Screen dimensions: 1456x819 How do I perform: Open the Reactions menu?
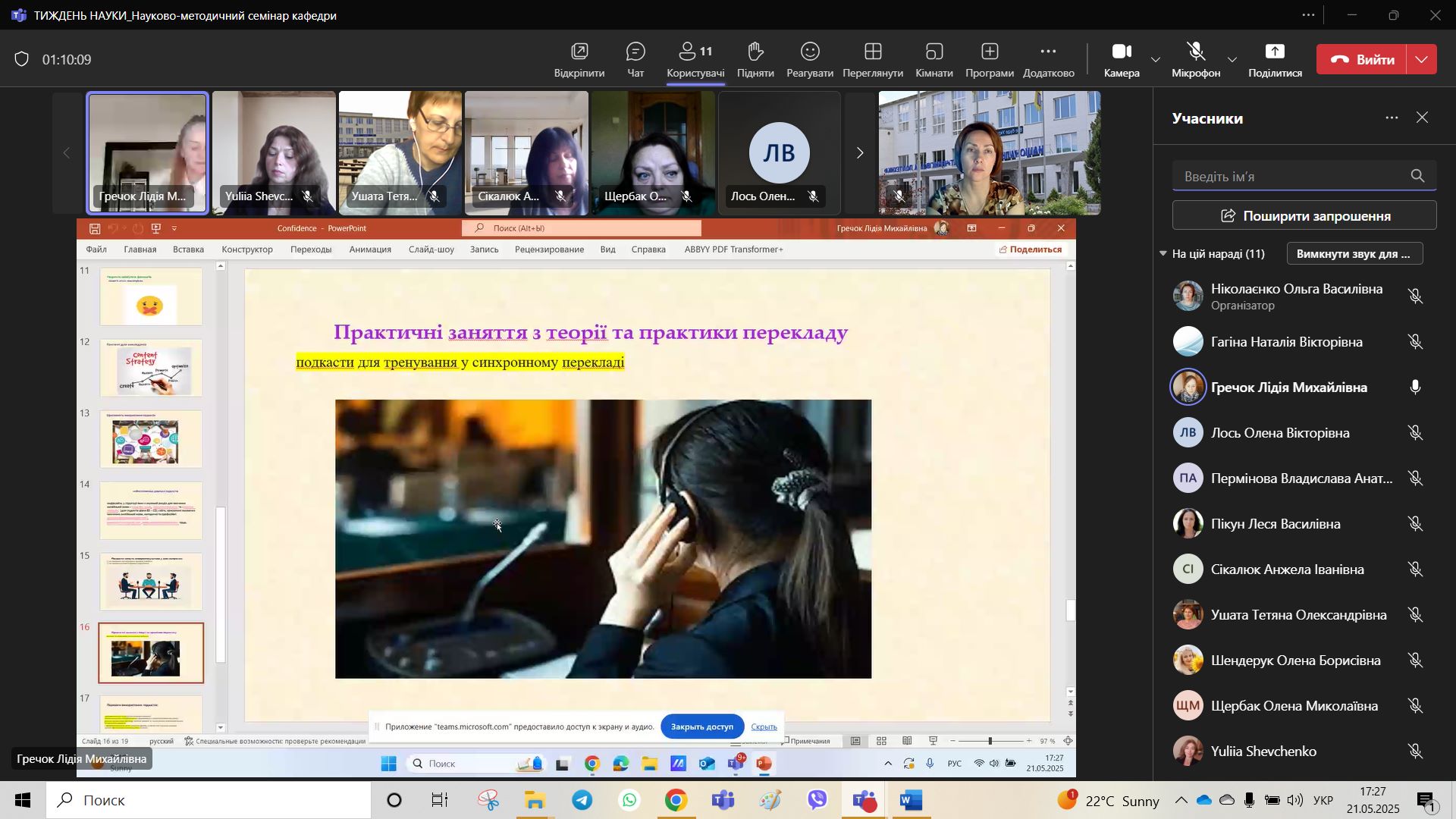810,60
